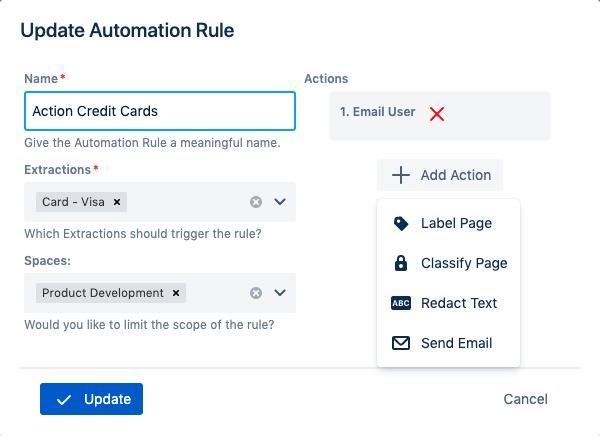Remove the Email User action with red X
This screenshot has height=436, width=600.
pos(437,114)
